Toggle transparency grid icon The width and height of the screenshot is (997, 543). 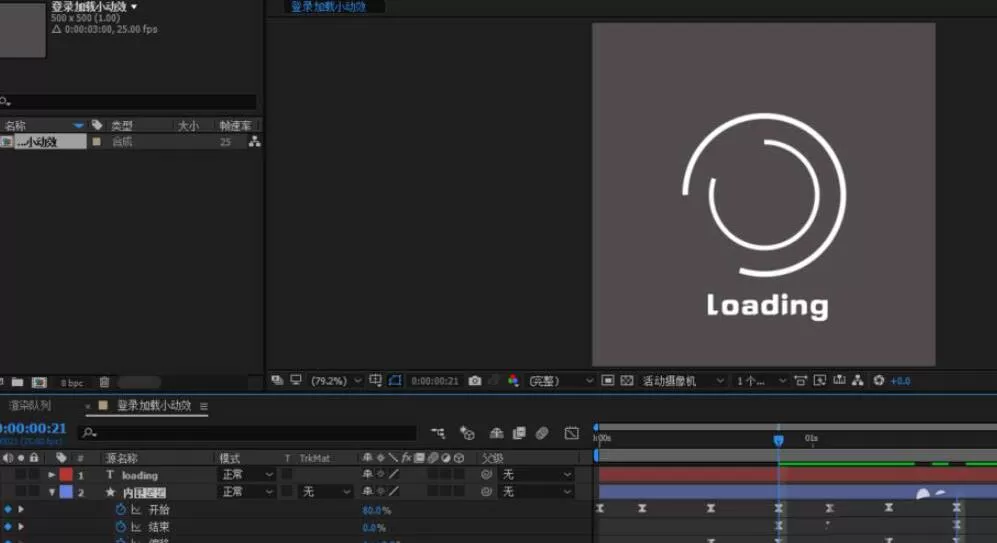pos(627,380)
